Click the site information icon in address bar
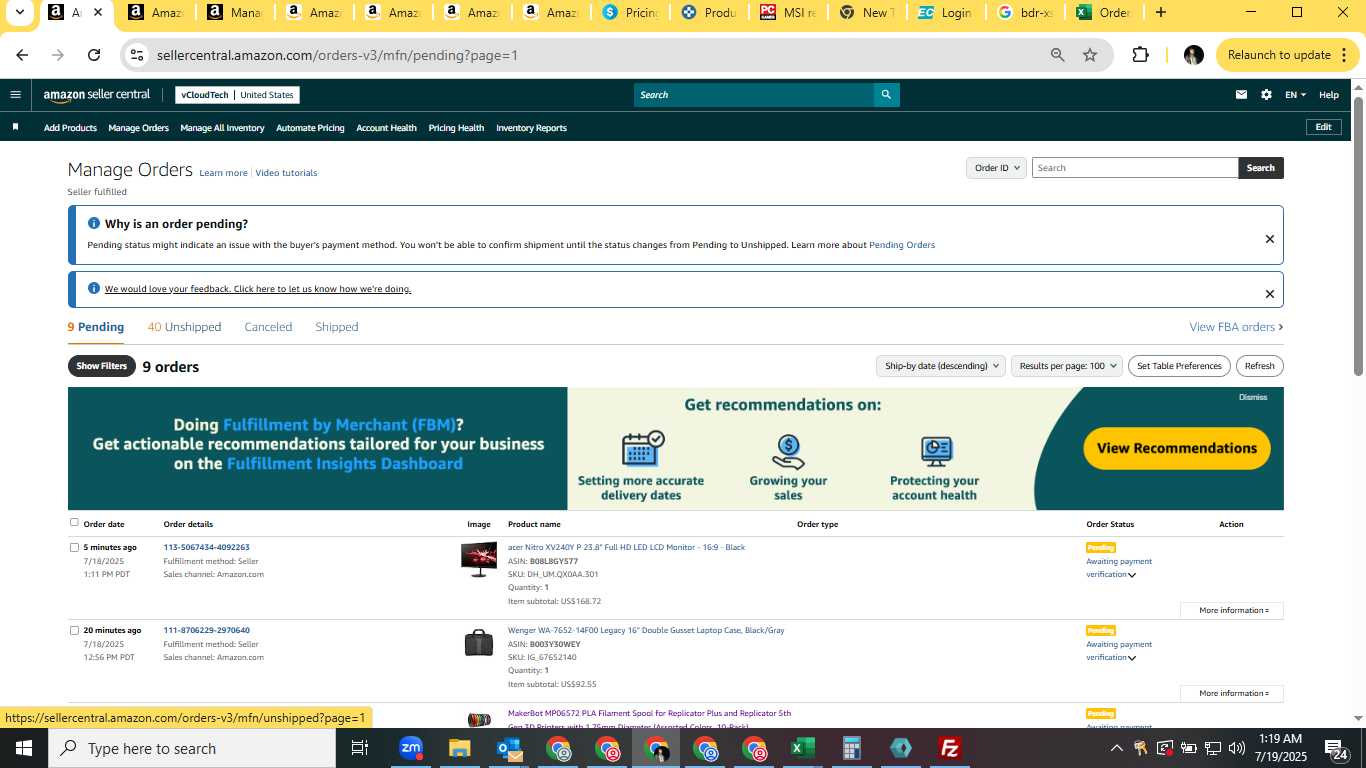Screen dimensions: 1366x768 [x=137, y=55]
